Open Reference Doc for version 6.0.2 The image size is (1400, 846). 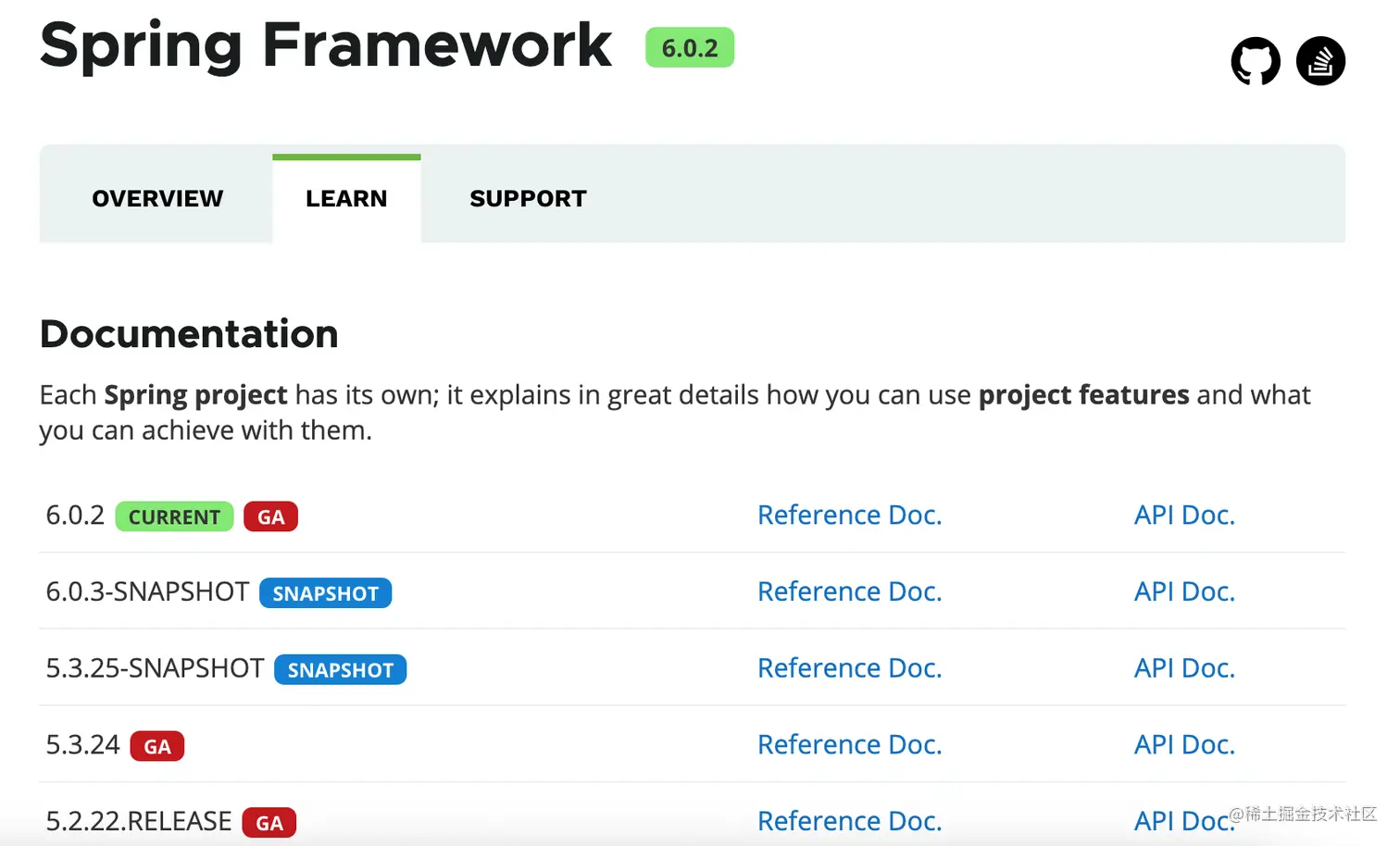pyautogui.click(x=849, y=515)
